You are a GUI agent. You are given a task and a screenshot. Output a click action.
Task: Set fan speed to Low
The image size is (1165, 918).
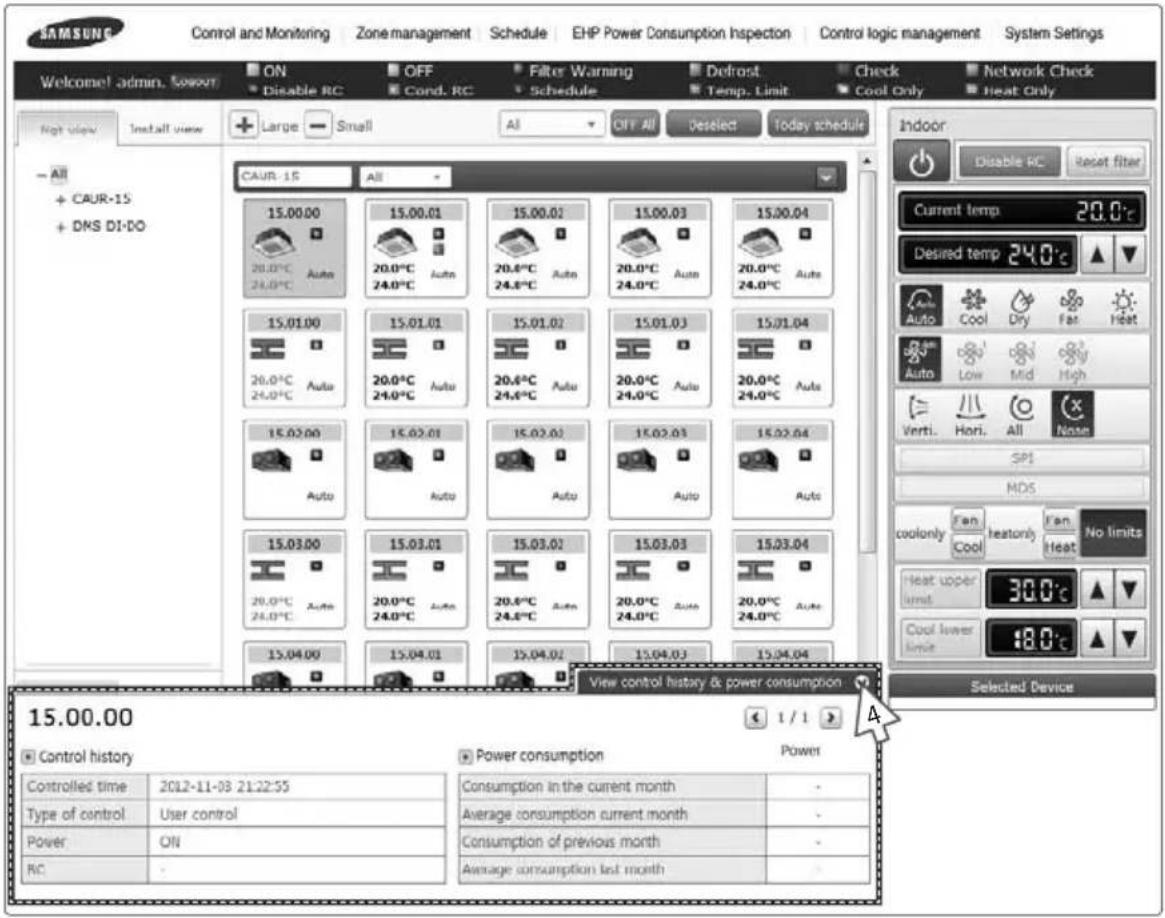point(970,361)
